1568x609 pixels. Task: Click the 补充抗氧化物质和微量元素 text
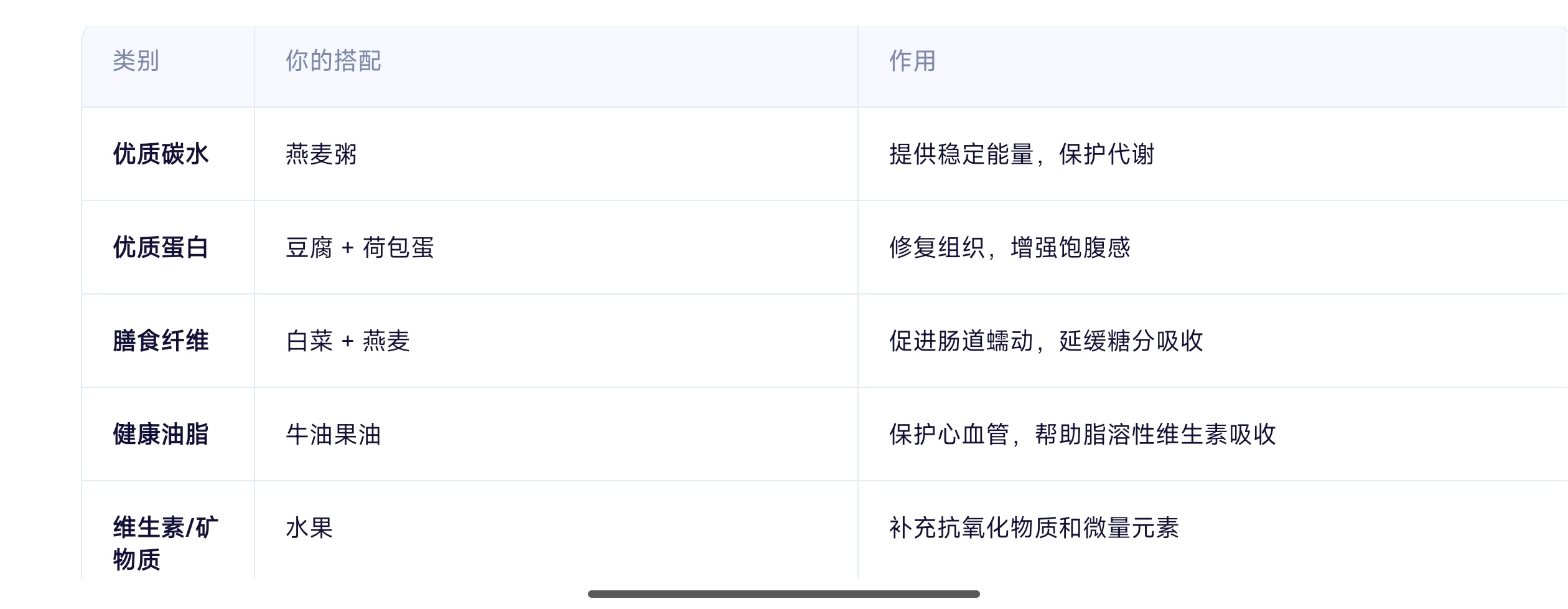point(1034,527)
